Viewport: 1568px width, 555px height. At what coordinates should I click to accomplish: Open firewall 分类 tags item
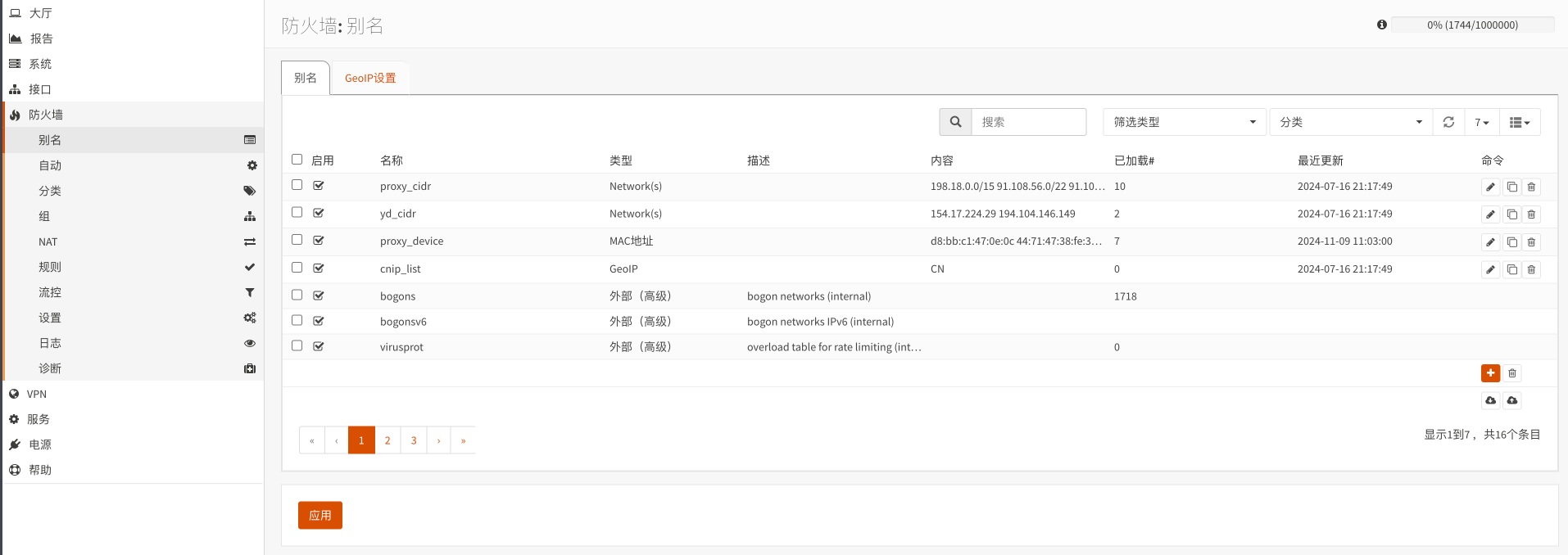pyautogui.click(x=134, y=191)
